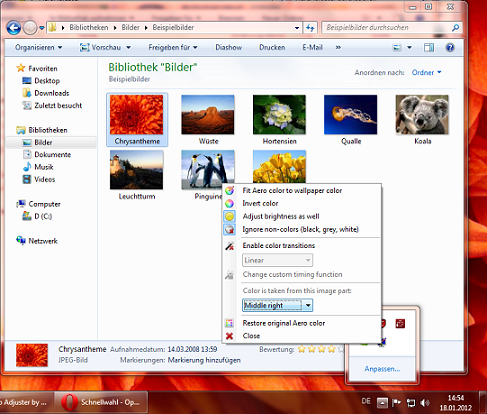Image resolution: width=487 pixels, height=414 pixels.
Task: Choose Close in the context menu
Action: coord(251,336)
